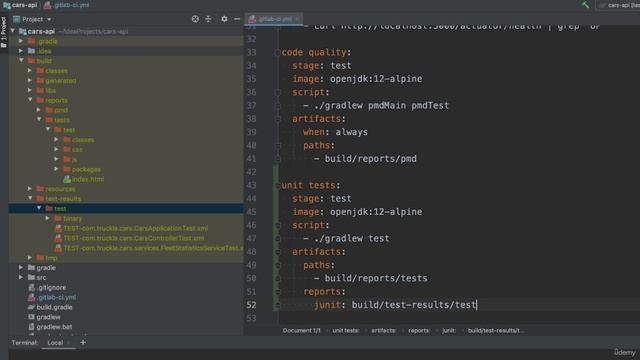Close the gitlab-ci.yml editor tab
Viewport: 640px width, 360px height.
(298, 19)
